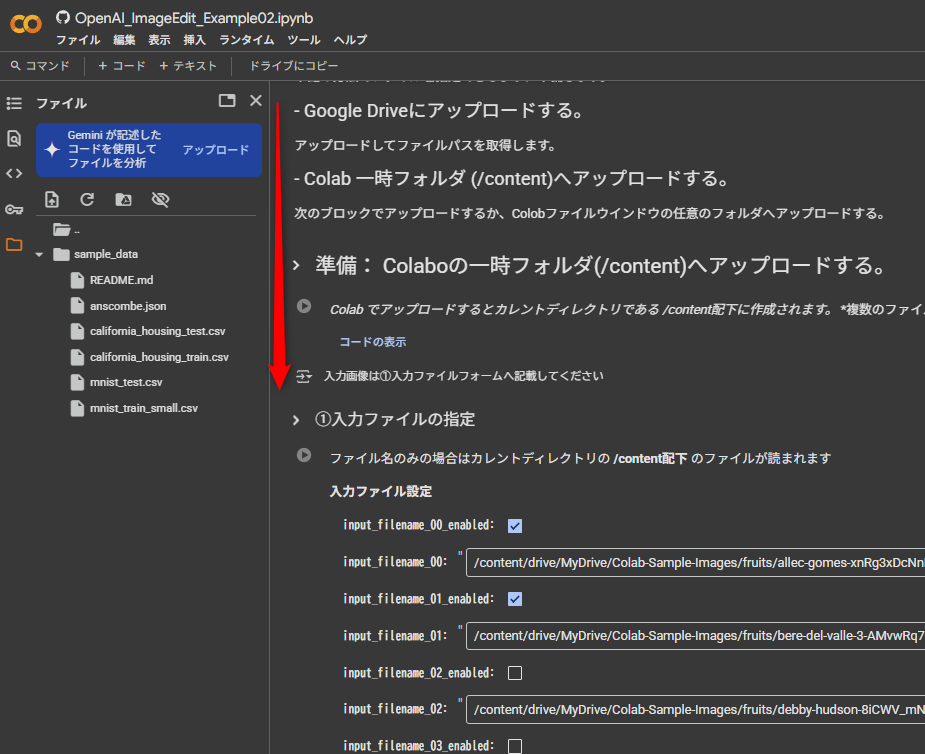This screenshot has height=754, width=925.
Task: Open the find and replace sidebar icon
Action: 14,139
